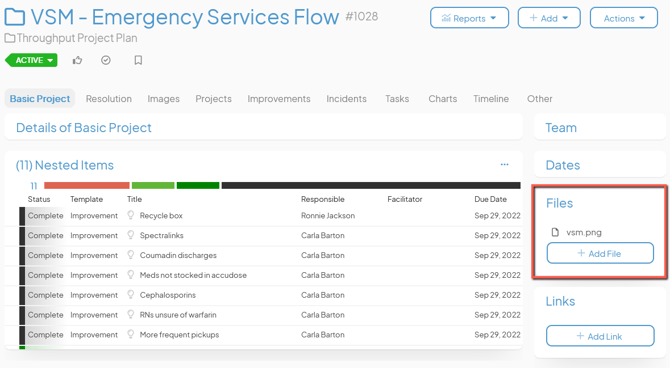Select the Basic Project tab

(x=40, y=98)
